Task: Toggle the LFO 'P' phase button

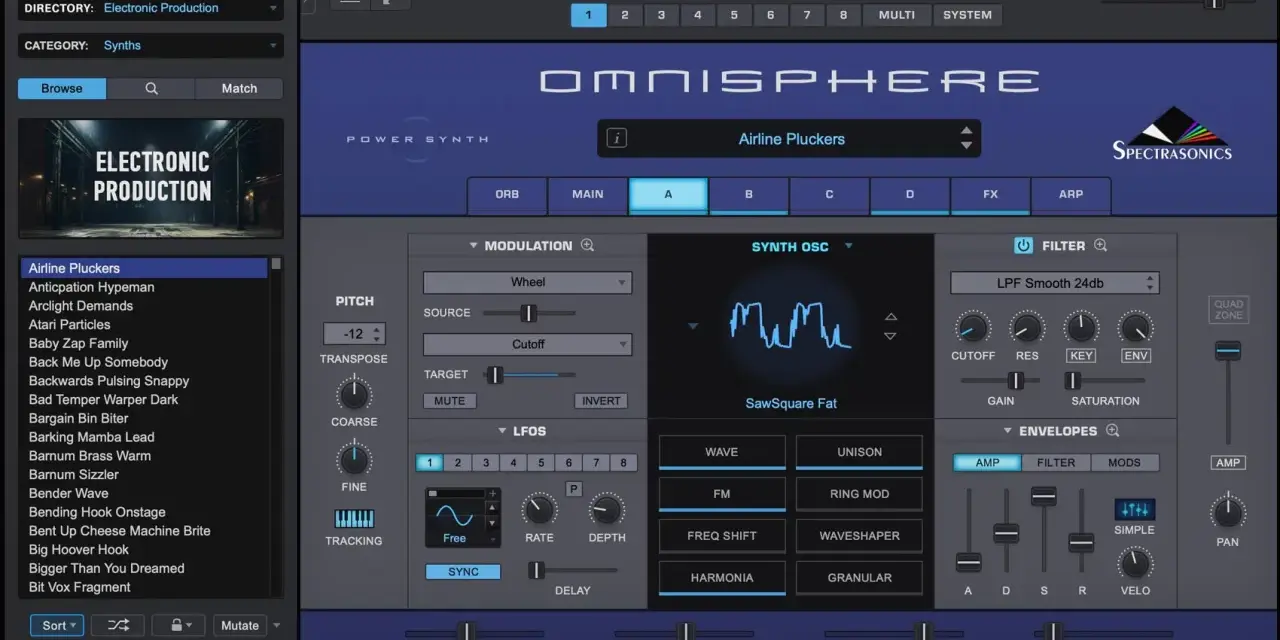Action: click(x=573, y=489)
